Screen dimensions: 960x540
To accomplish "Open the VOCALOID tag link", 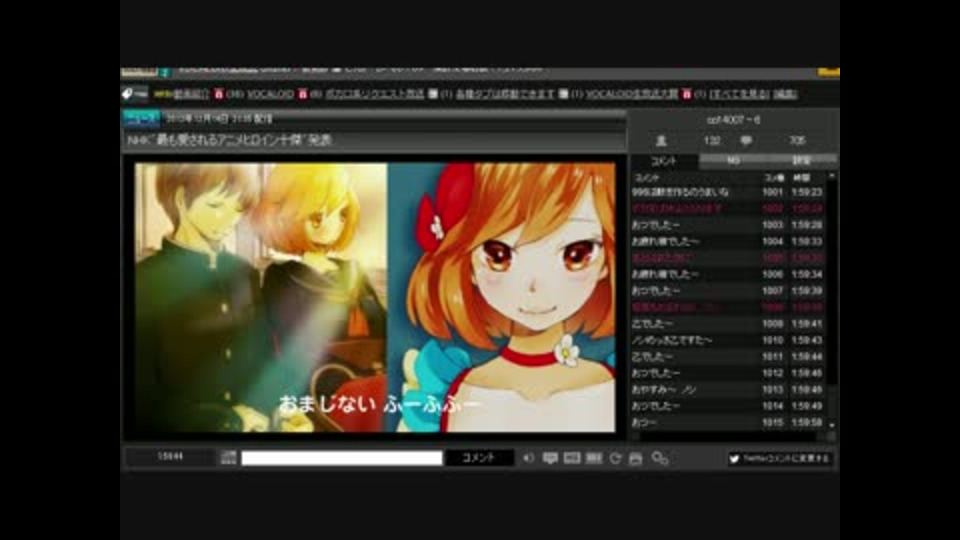I will coord(270,94).
